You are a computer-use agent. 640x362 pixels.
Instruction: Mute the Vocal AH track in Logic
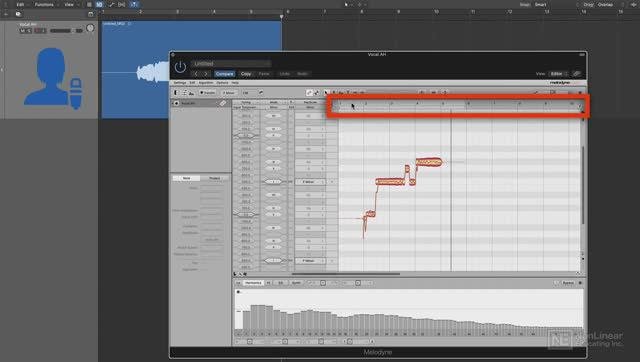(22, 31)
